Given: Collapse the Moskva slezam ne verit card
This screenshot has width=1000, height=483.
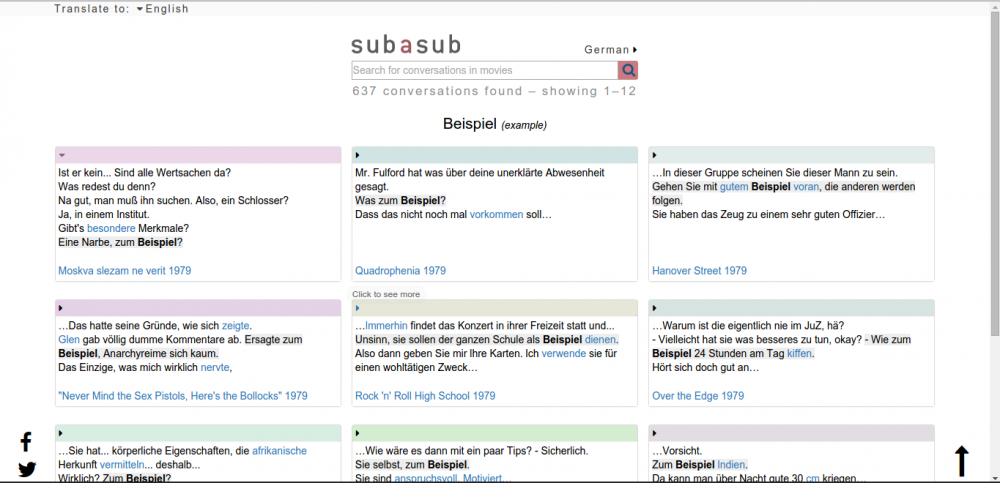Looking at the screenshot, I should pos(62,156).
